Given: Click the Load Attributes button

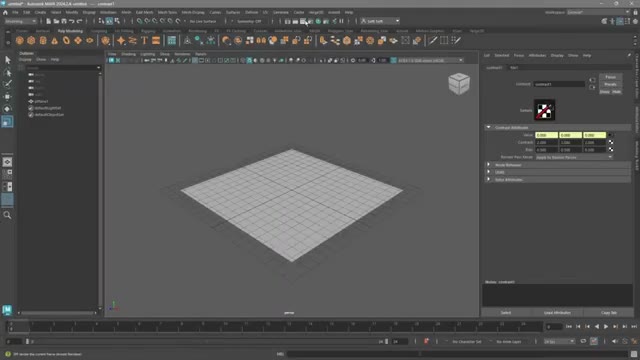Looking at the screenshot, I should 557,313.
